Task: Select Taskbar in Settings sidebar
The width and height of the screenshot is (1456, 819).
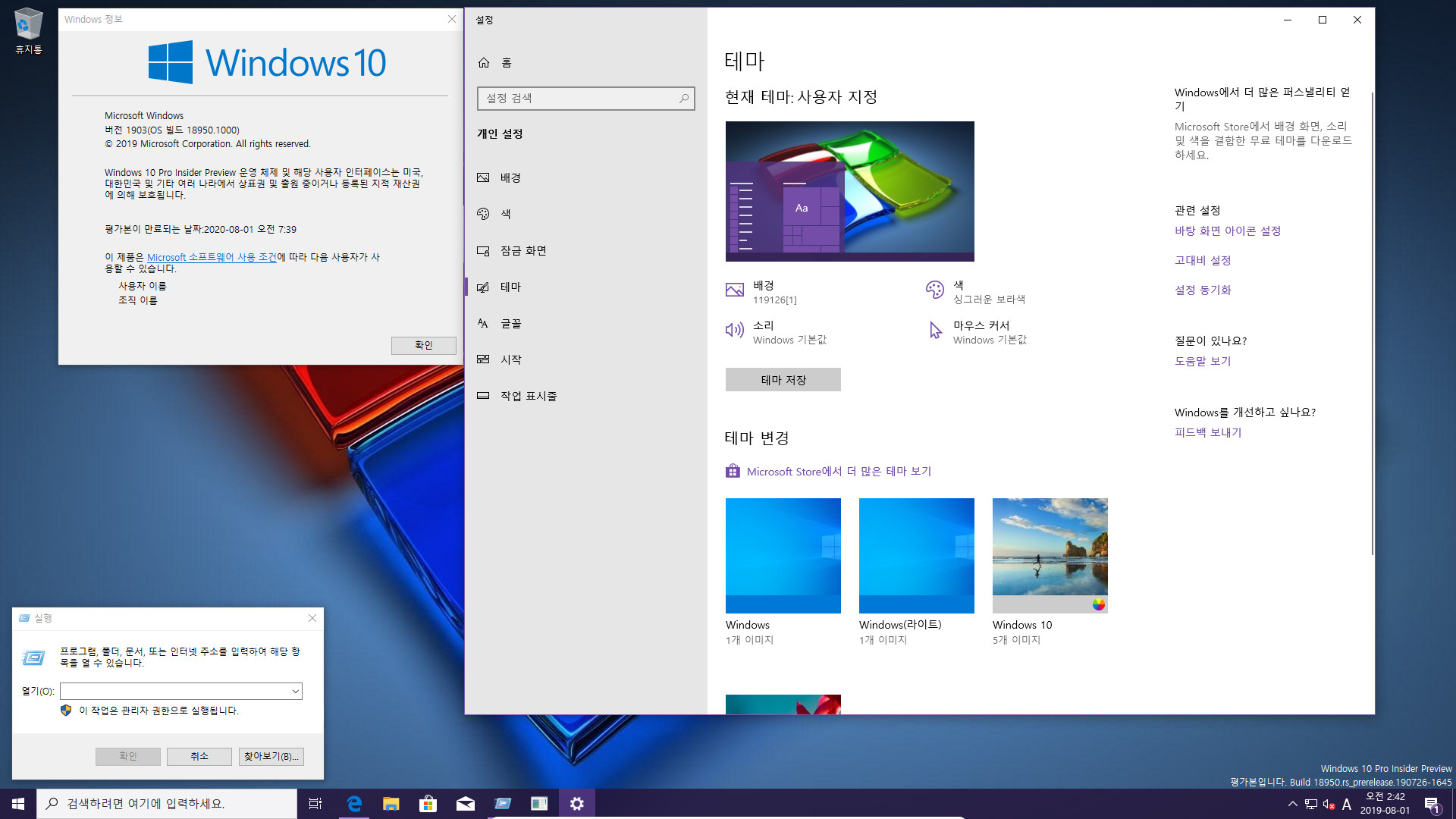Action: [x=585, y=396]
